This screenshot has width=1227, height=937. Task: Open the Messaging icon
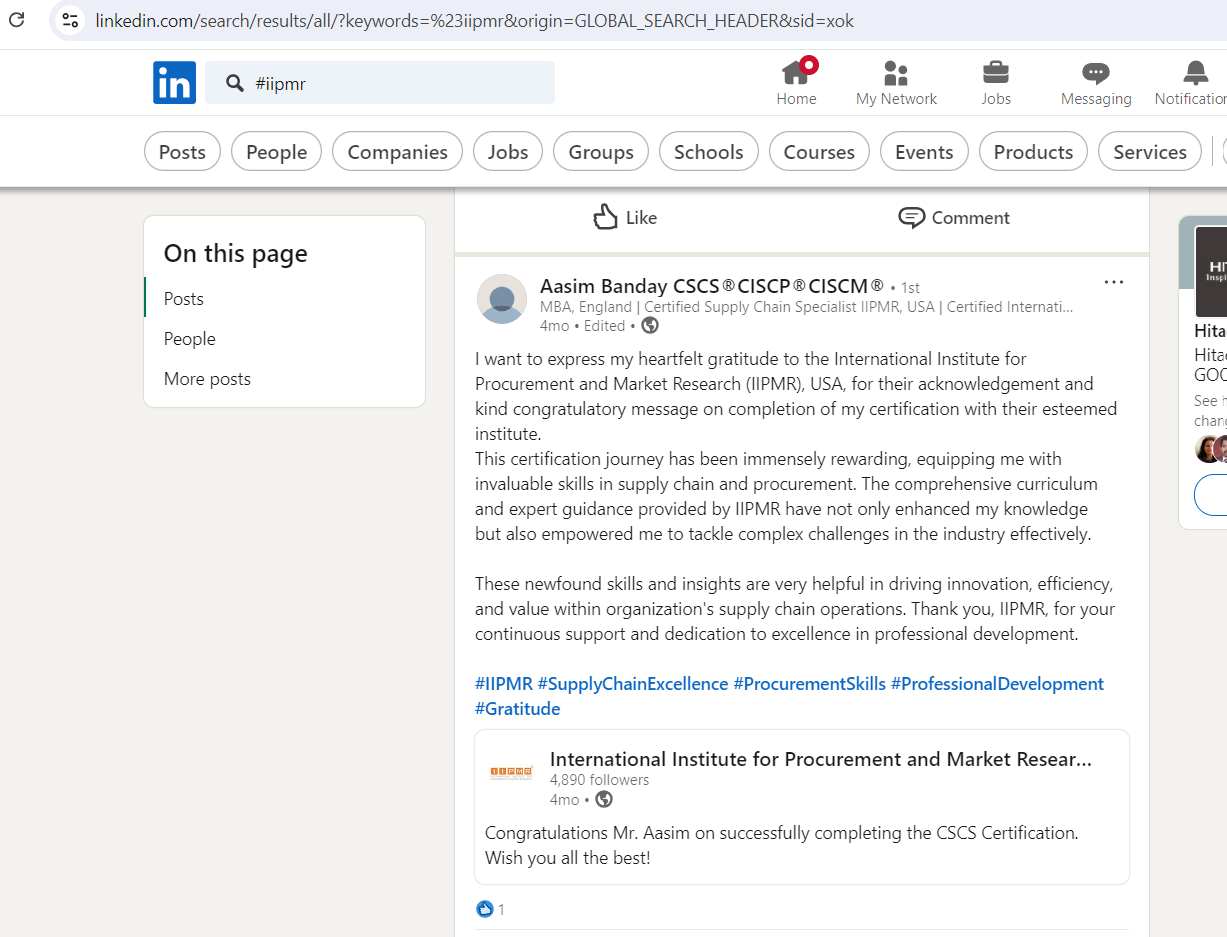(x=1096, y=73)
